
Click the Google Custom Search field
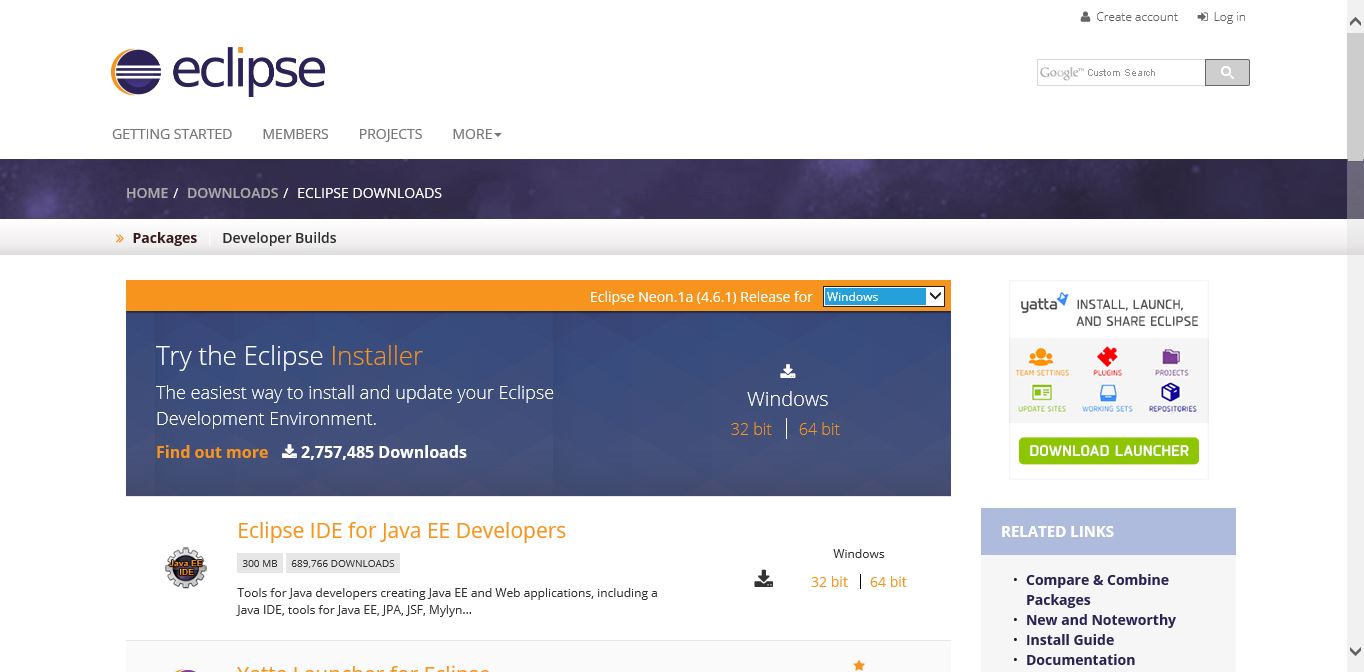click(1120, 72)
